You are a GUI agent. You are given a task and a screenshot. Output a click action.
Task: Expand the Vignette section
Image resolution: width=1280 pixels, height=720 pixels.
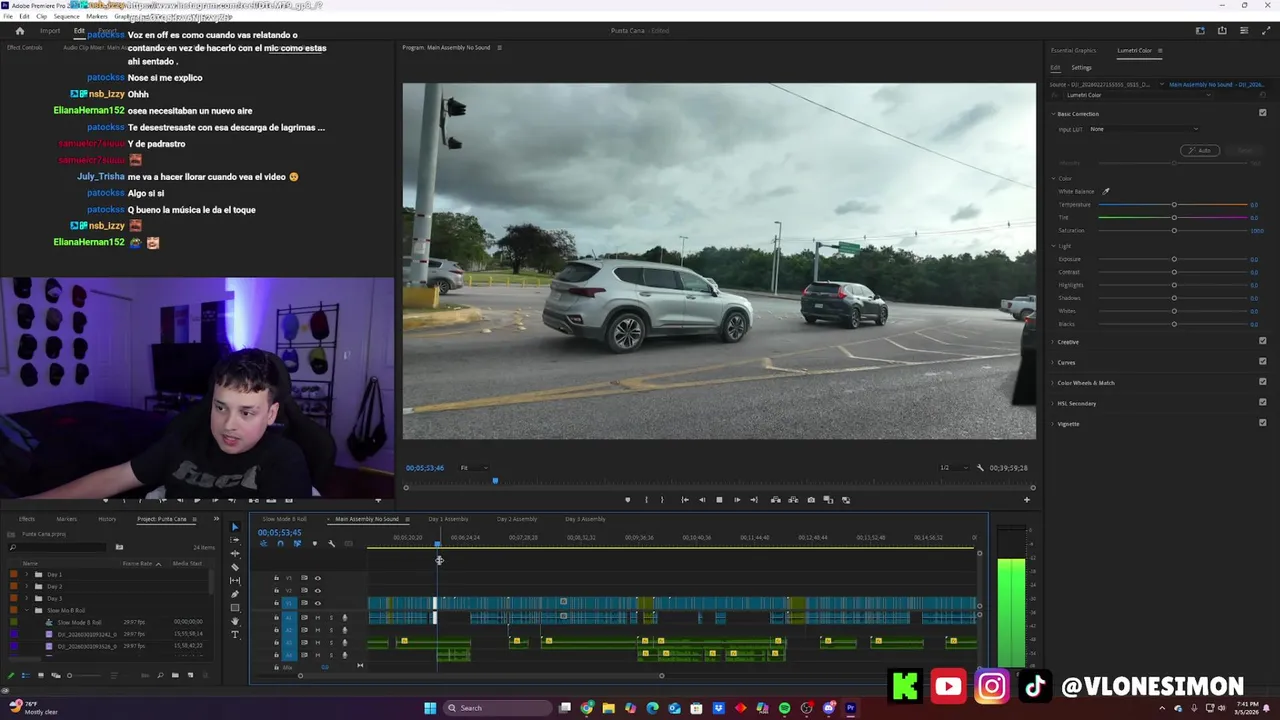1053,424
